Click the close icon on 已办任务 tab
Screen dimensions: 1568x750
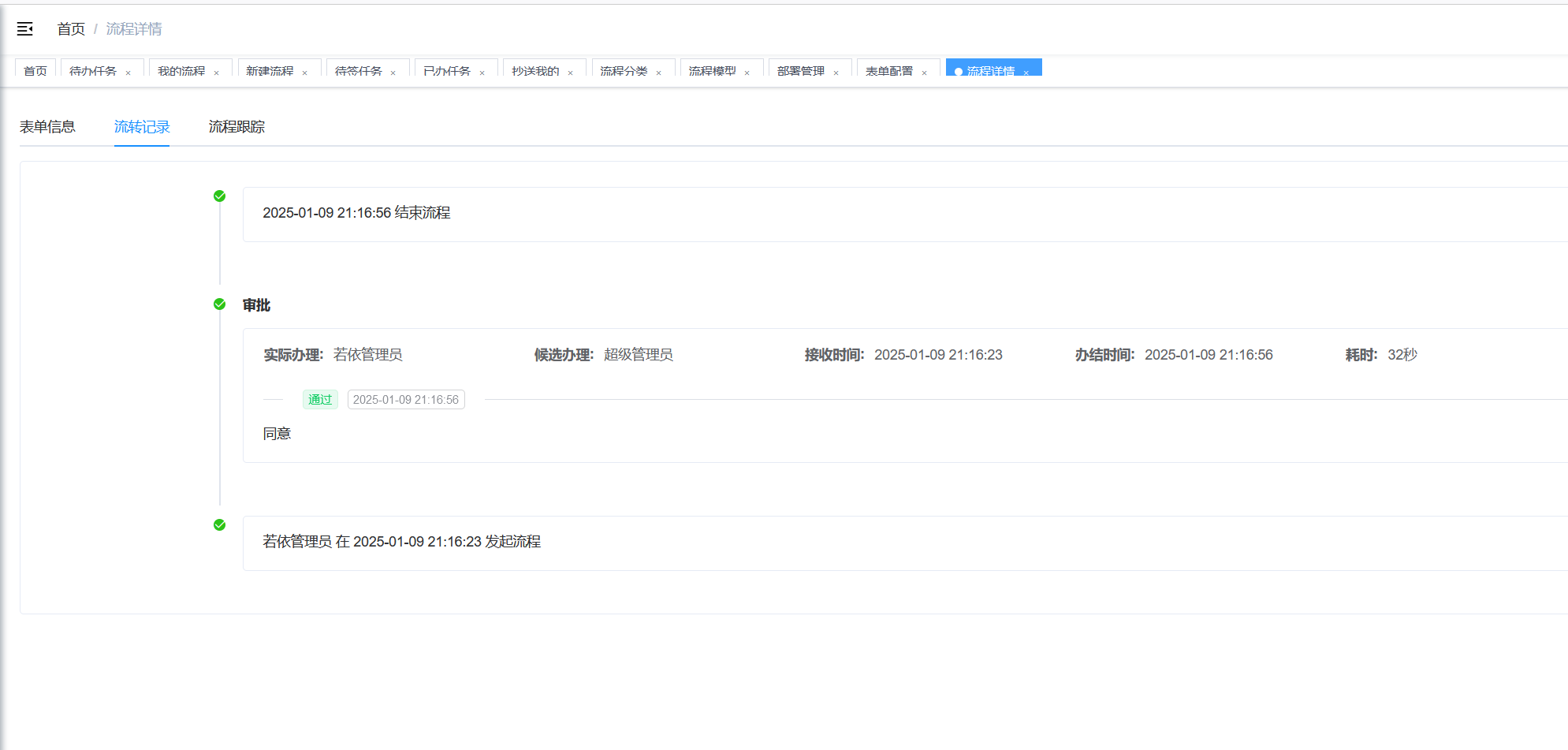482,73
